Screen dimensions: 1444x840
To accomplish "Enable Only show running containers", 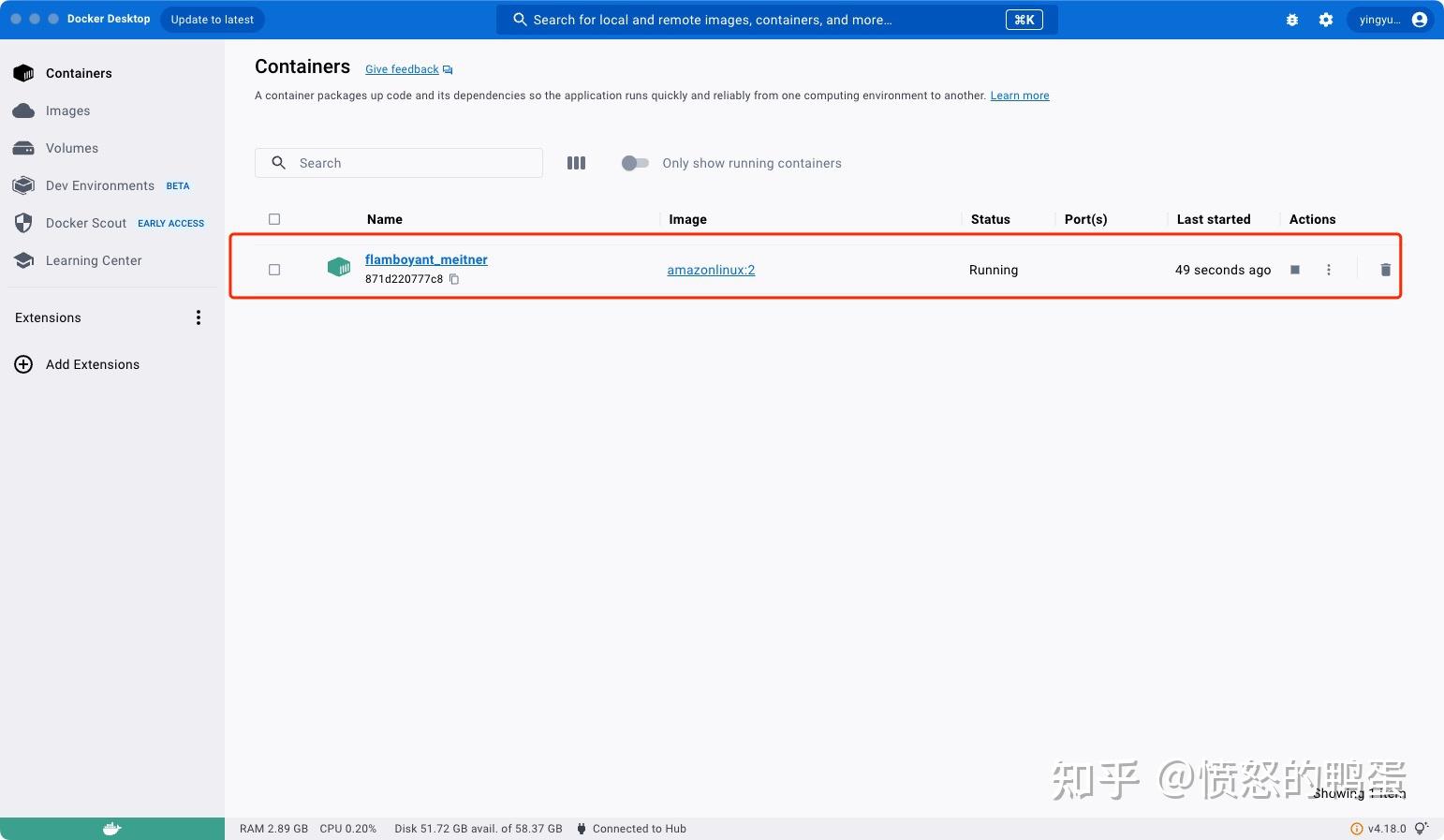I will point(635,163).
